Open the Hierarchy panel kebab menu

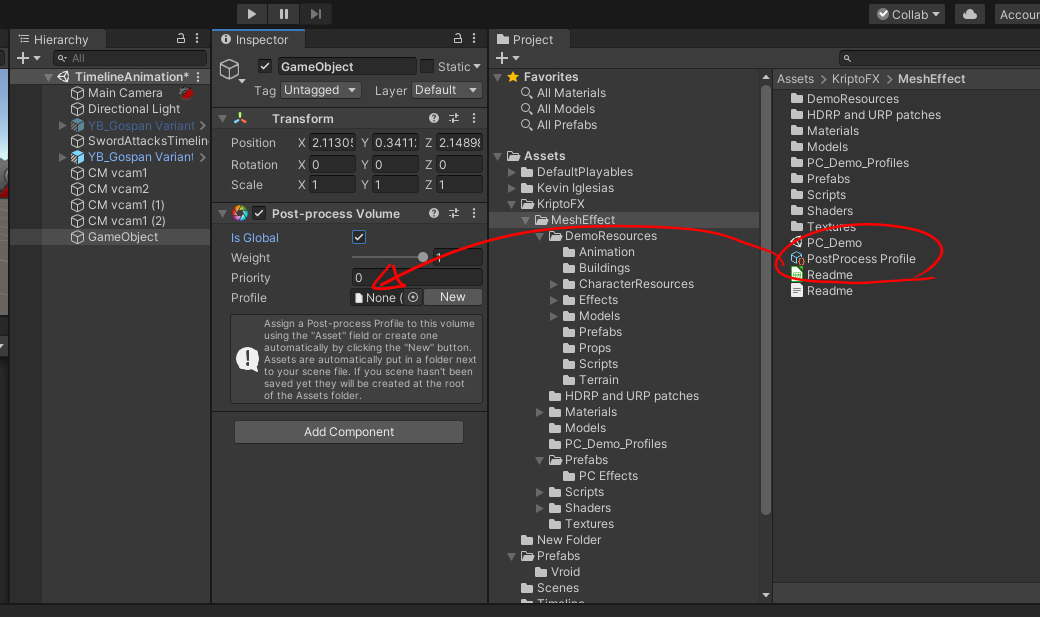point(197,38)
